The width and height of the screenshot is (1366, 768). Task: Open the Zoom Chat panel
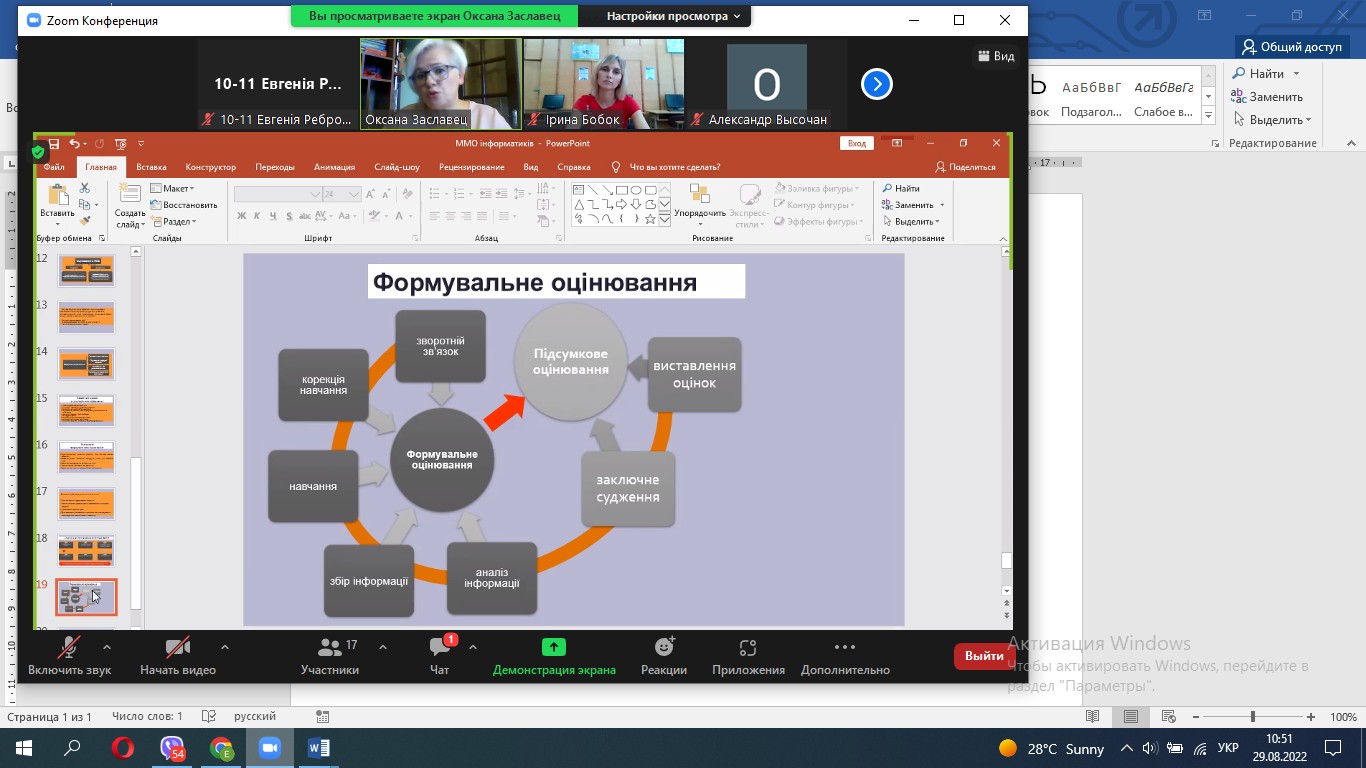tap(439, 655)
